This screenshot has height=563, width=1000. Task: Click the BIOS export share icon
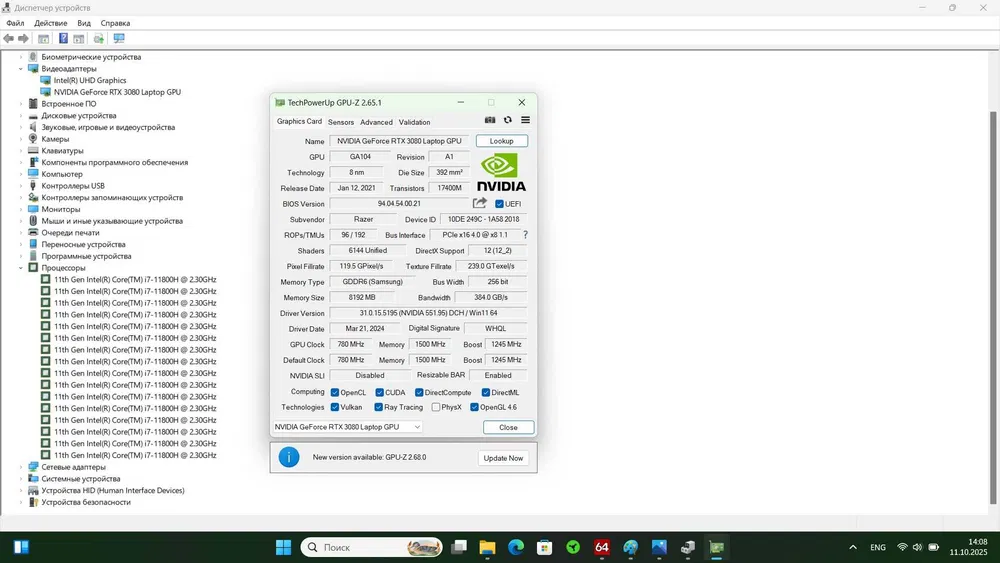coord(480,203)
